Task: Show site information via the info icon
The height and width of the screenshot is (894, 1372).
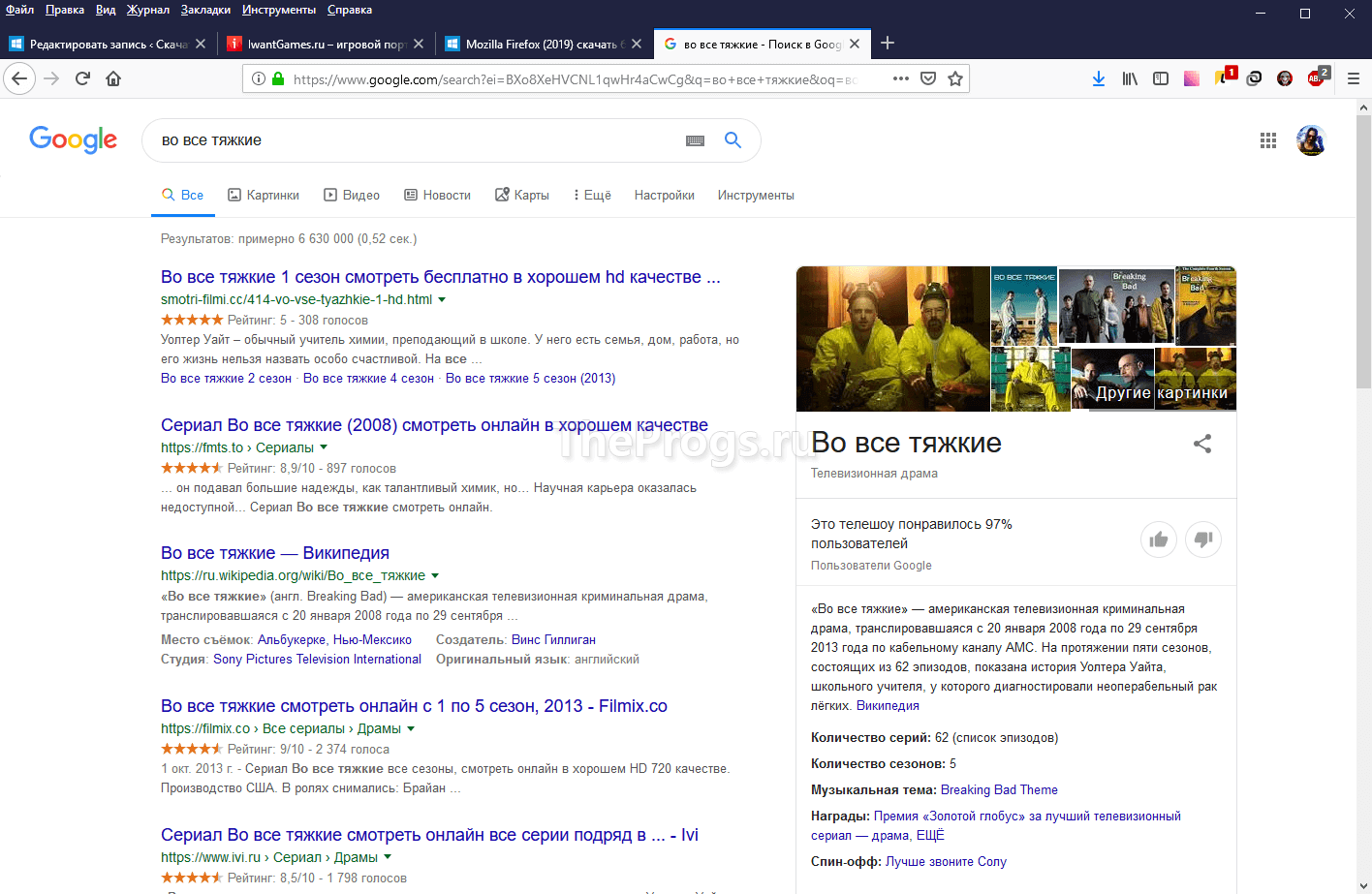Action: click(259, 78)
